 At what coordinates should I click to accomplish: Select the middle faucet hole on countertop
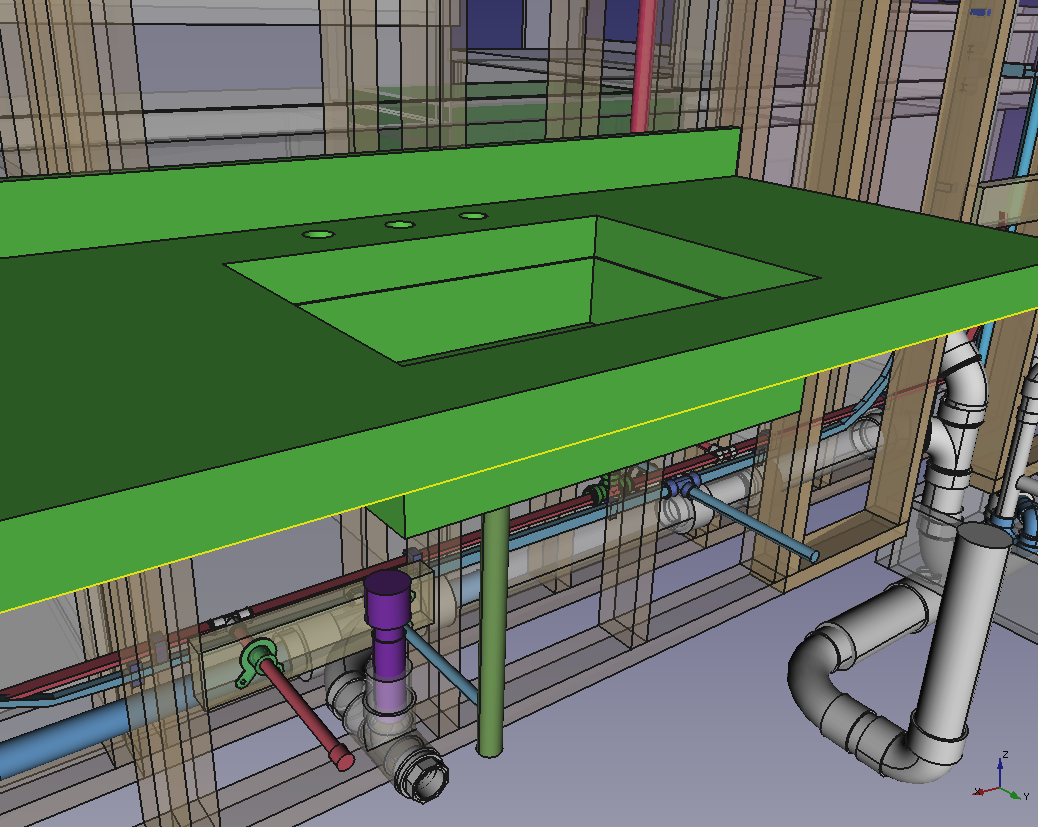pos(400,224)
